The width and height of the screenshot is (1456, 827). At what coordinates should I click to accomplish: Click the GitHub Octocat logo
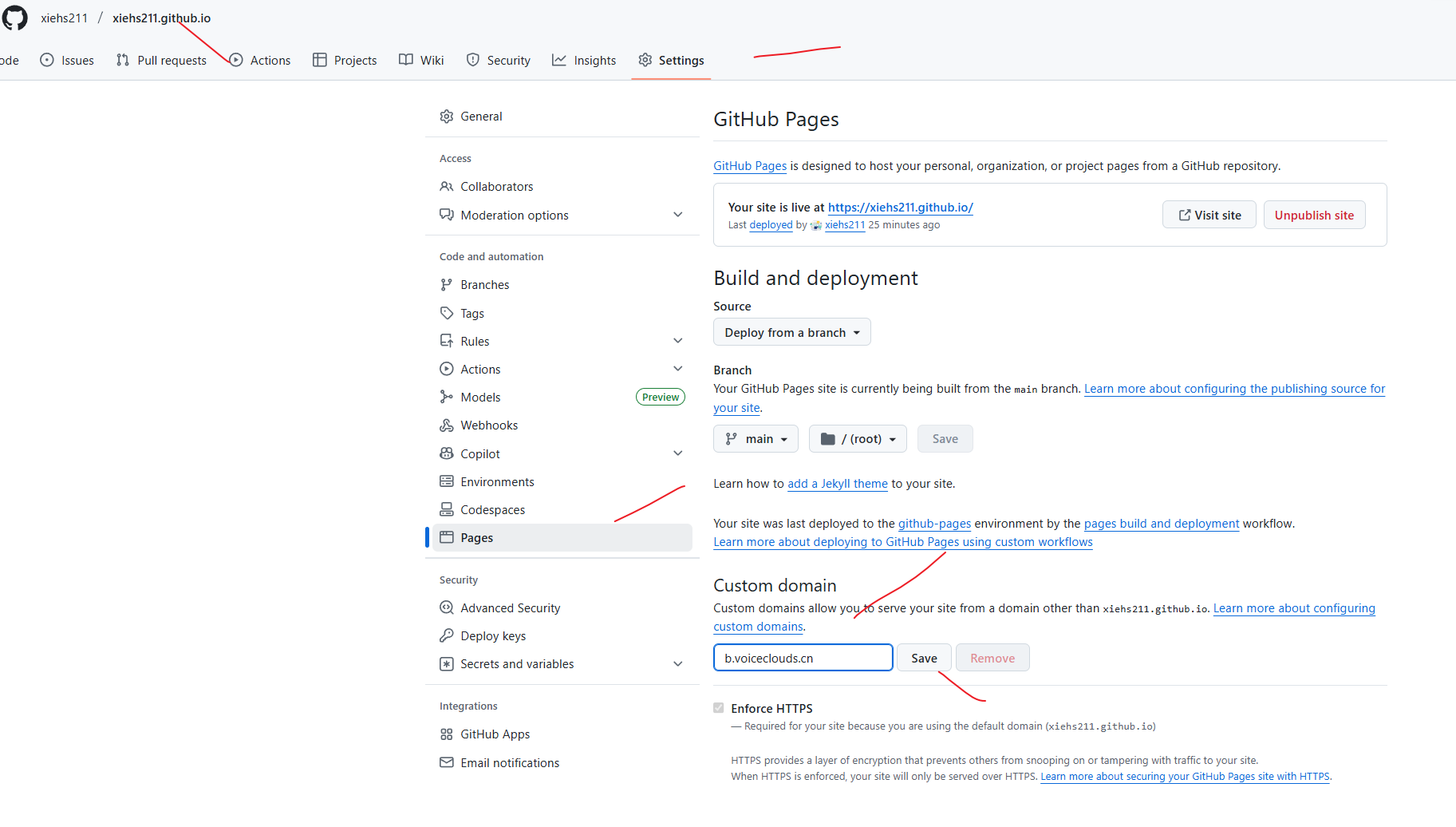14,18
